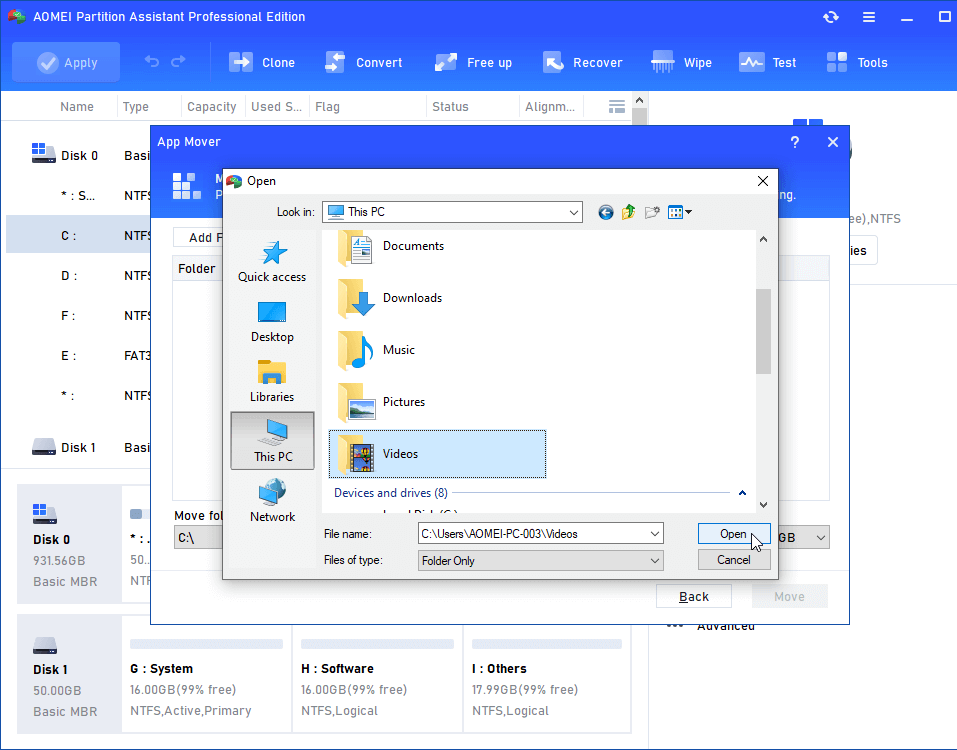Click the Open button
Image resolution: width=957 pixels, height=750 pixels.
click(734, 534)
